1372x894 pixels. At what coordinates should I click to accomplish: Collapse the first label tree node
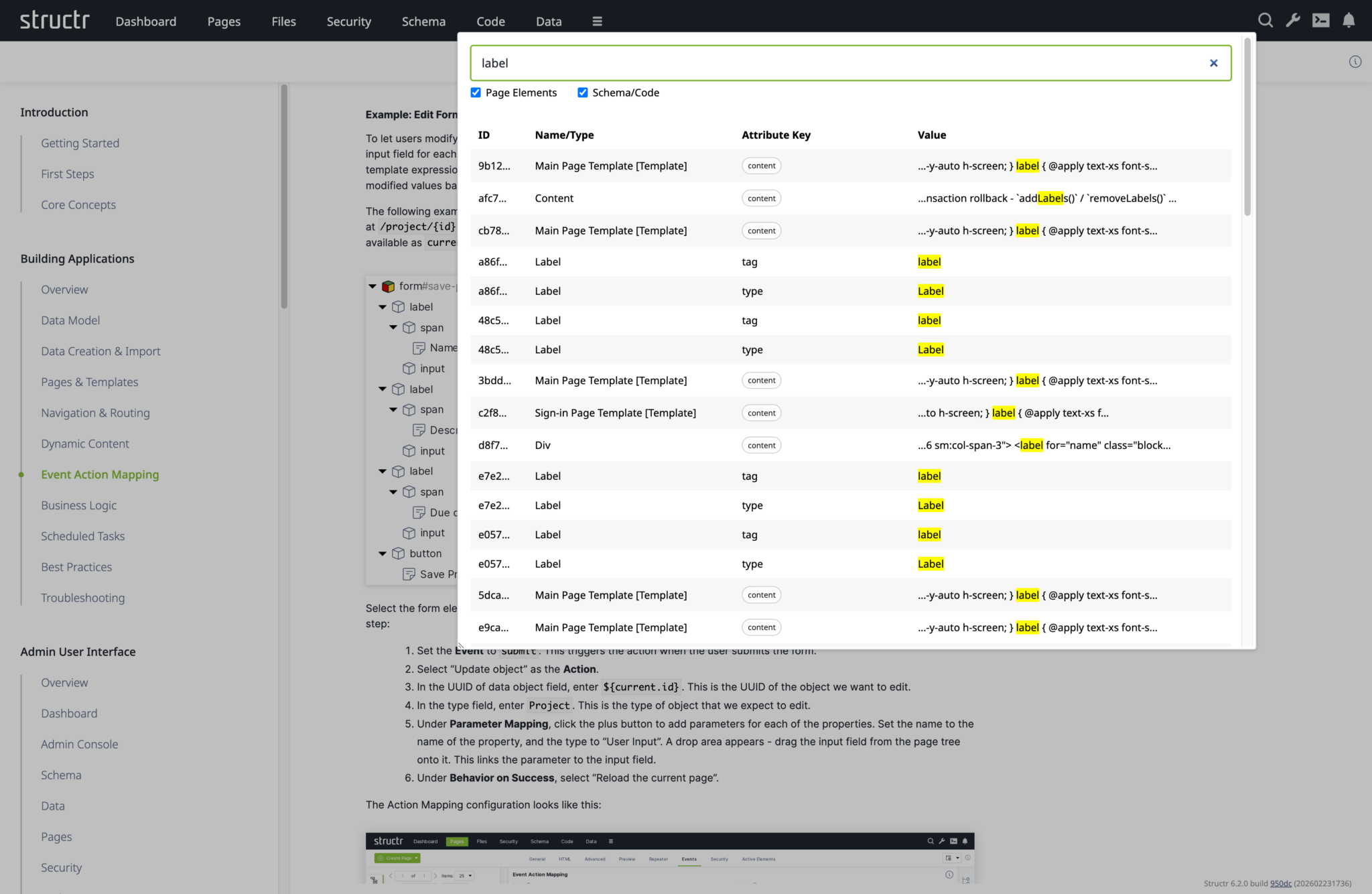(383, 307)
